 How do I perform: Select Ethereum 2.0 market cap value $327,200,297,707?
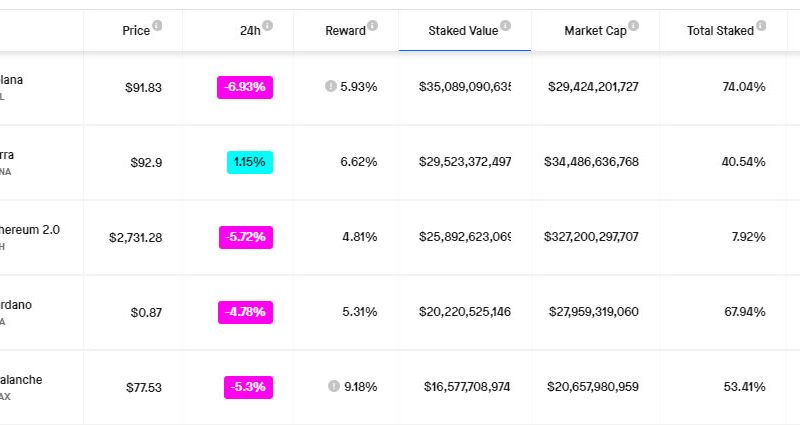tap(592, 237)
